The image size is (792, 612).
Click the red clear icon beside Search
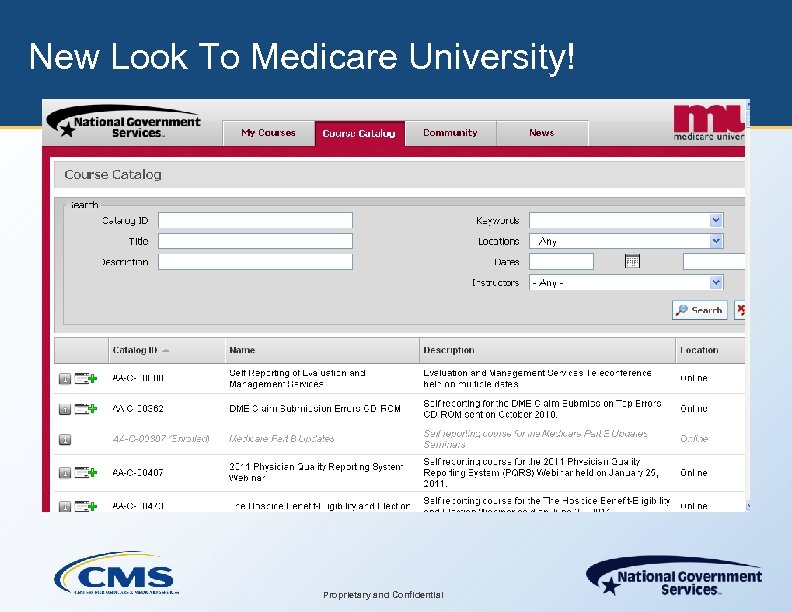click(740, 310)
